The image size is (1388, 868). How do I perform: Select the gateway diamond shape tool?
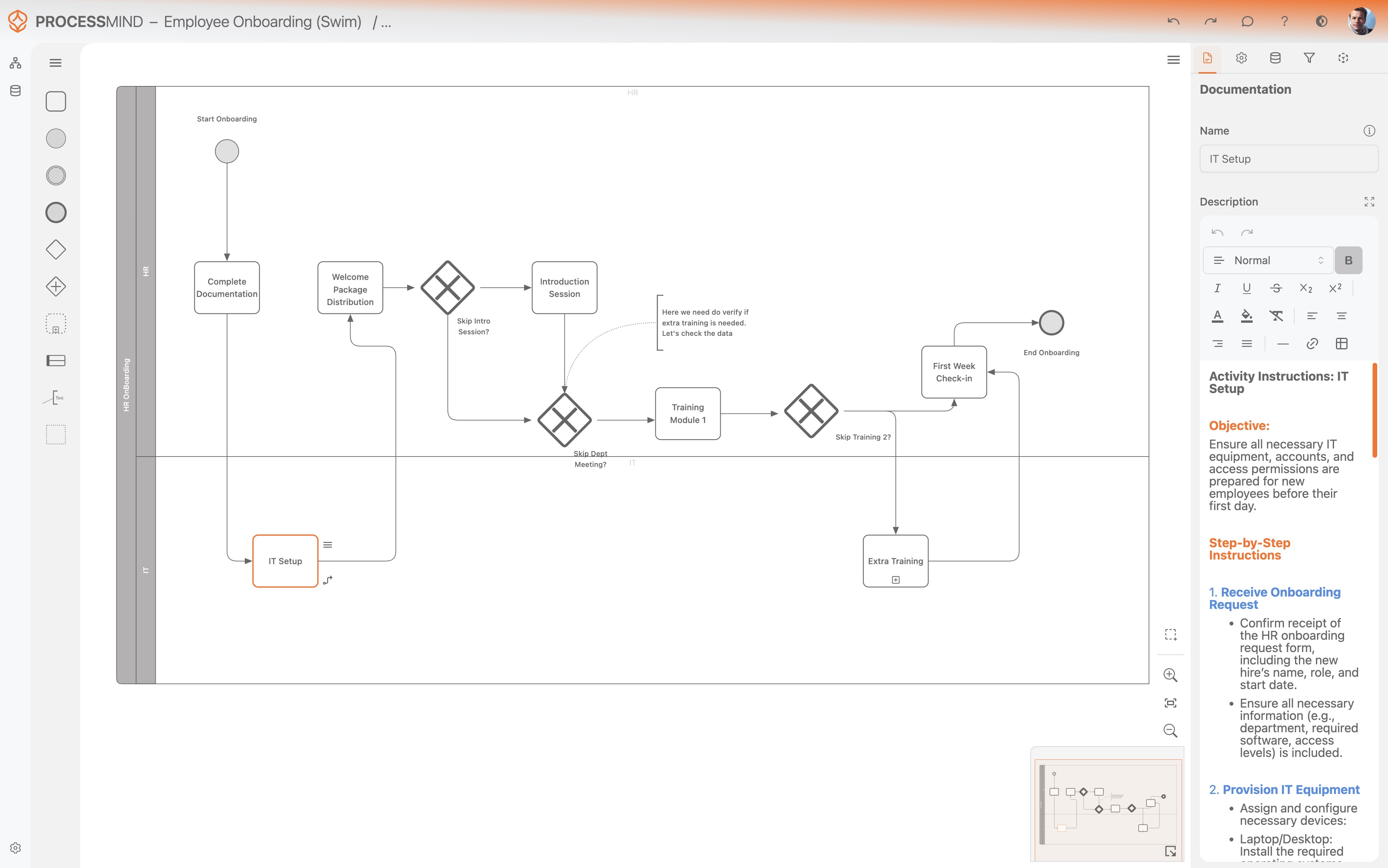point(56,250)
